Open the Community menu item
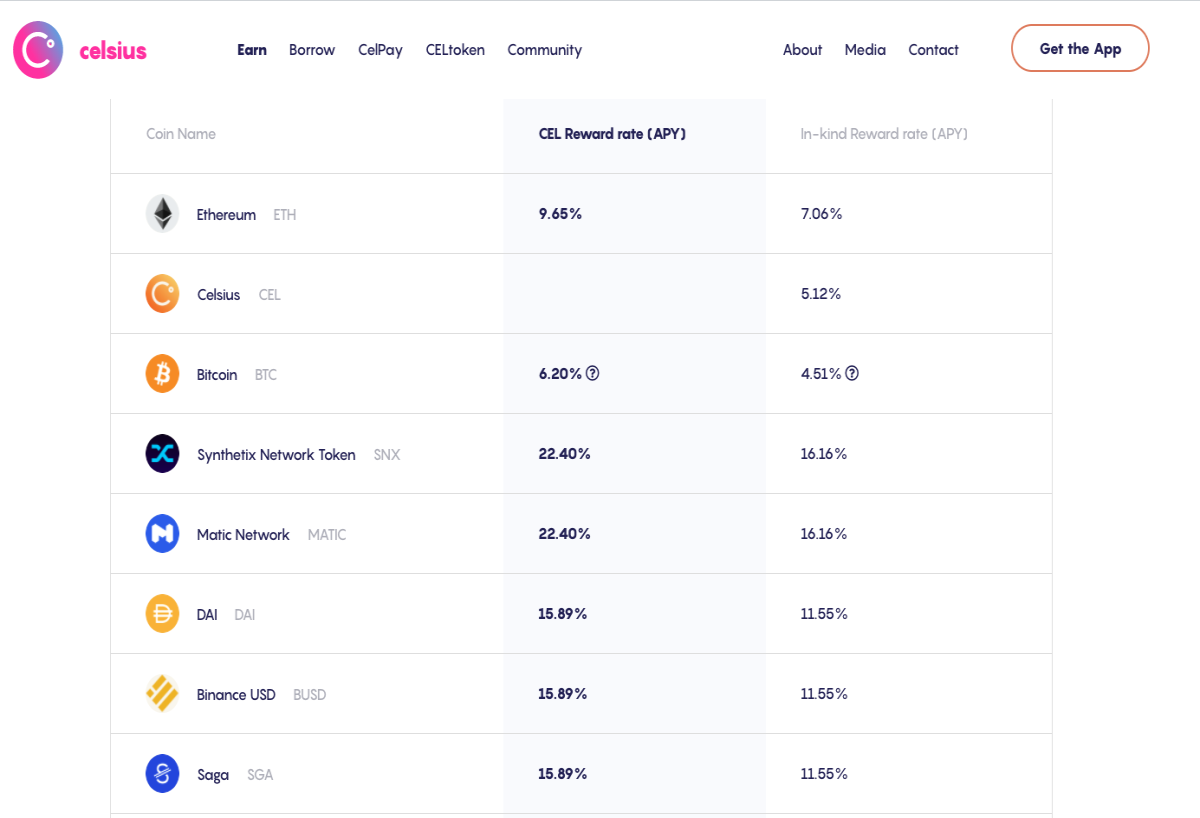 (x=544, y=50)
